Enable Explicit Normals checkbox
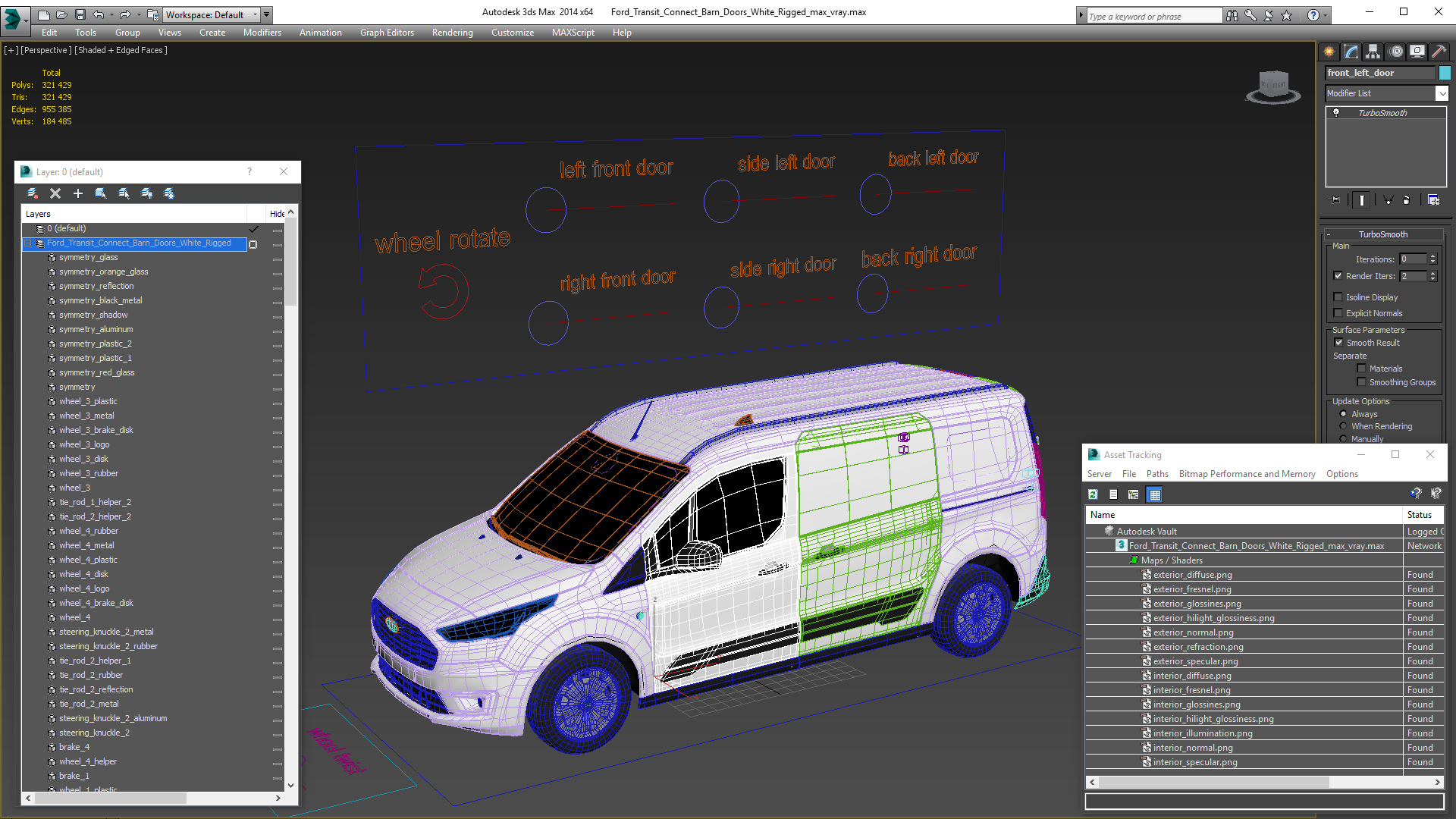Screen dimensions: 1456x819 coord(1338,313)
